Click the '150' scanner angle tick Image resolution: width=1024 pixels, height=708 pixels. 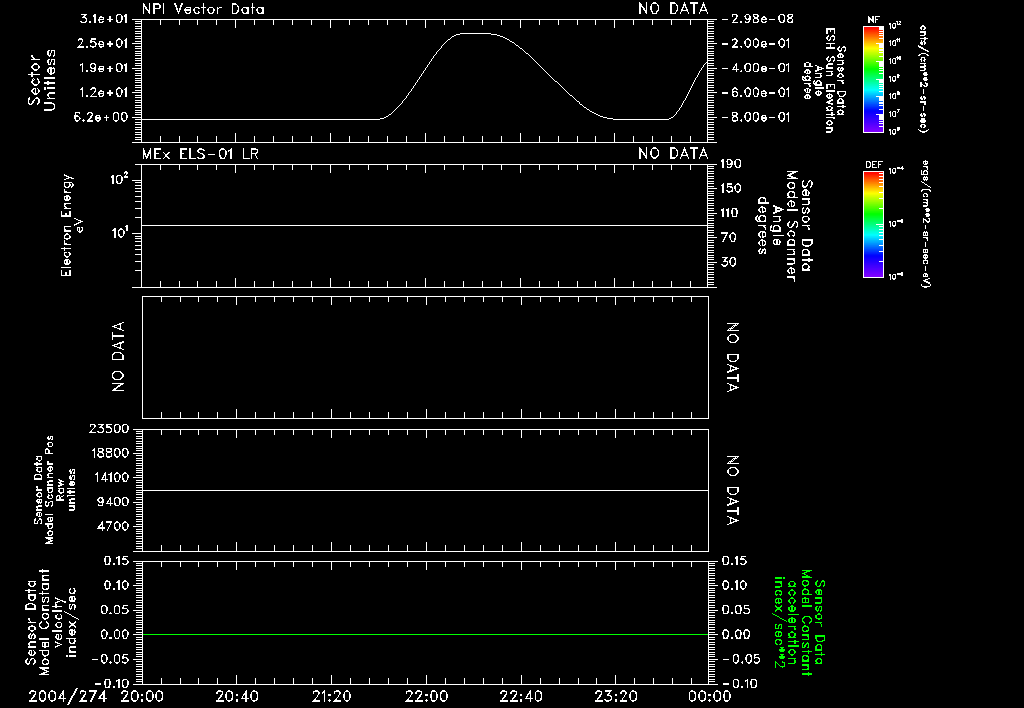731,188
